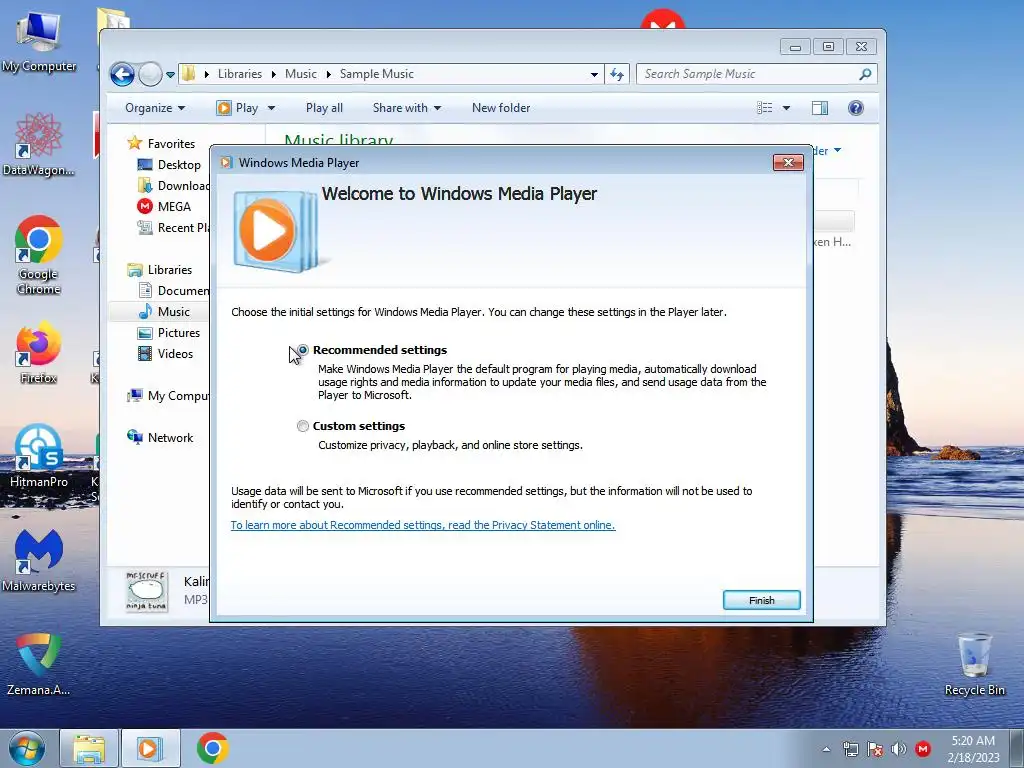Maximize the Explorer window
Viewport: 1024px width, 768px height.
(828, 46)
